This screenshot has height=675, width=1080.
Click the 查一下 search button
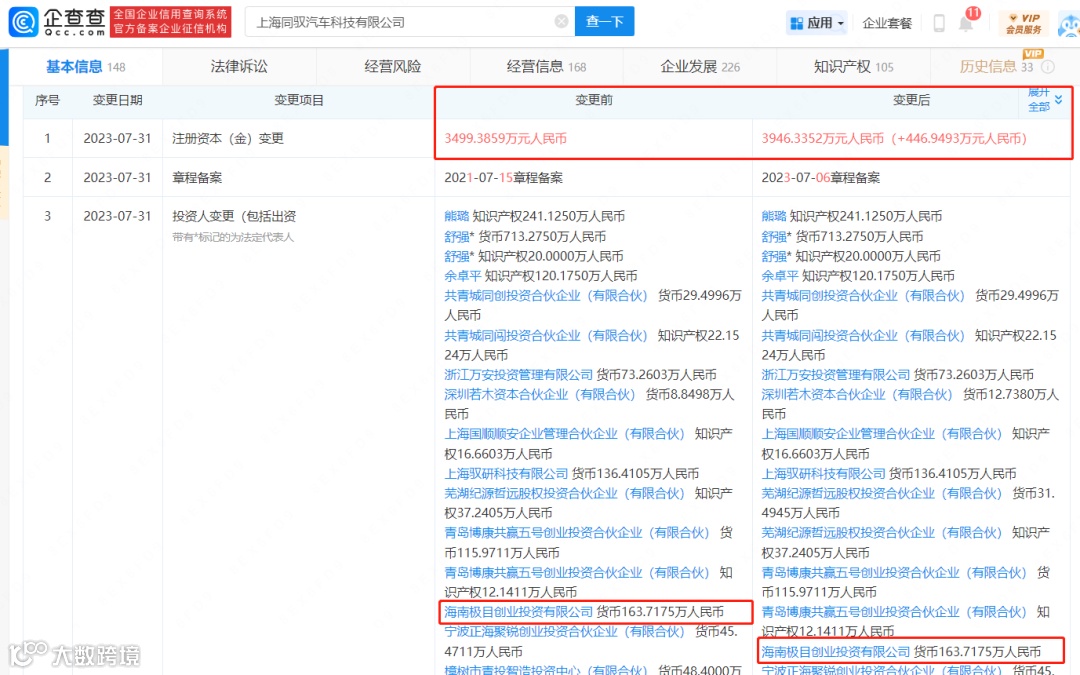coord(604,22)
